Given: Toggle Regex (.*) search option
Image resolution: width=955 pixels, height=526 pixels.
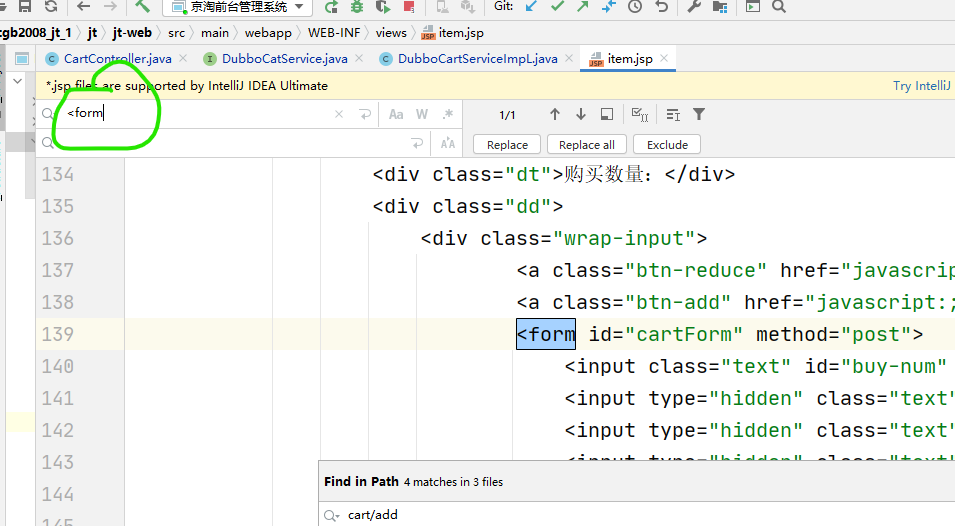Looking at the screenshot, I should (448, 114).
